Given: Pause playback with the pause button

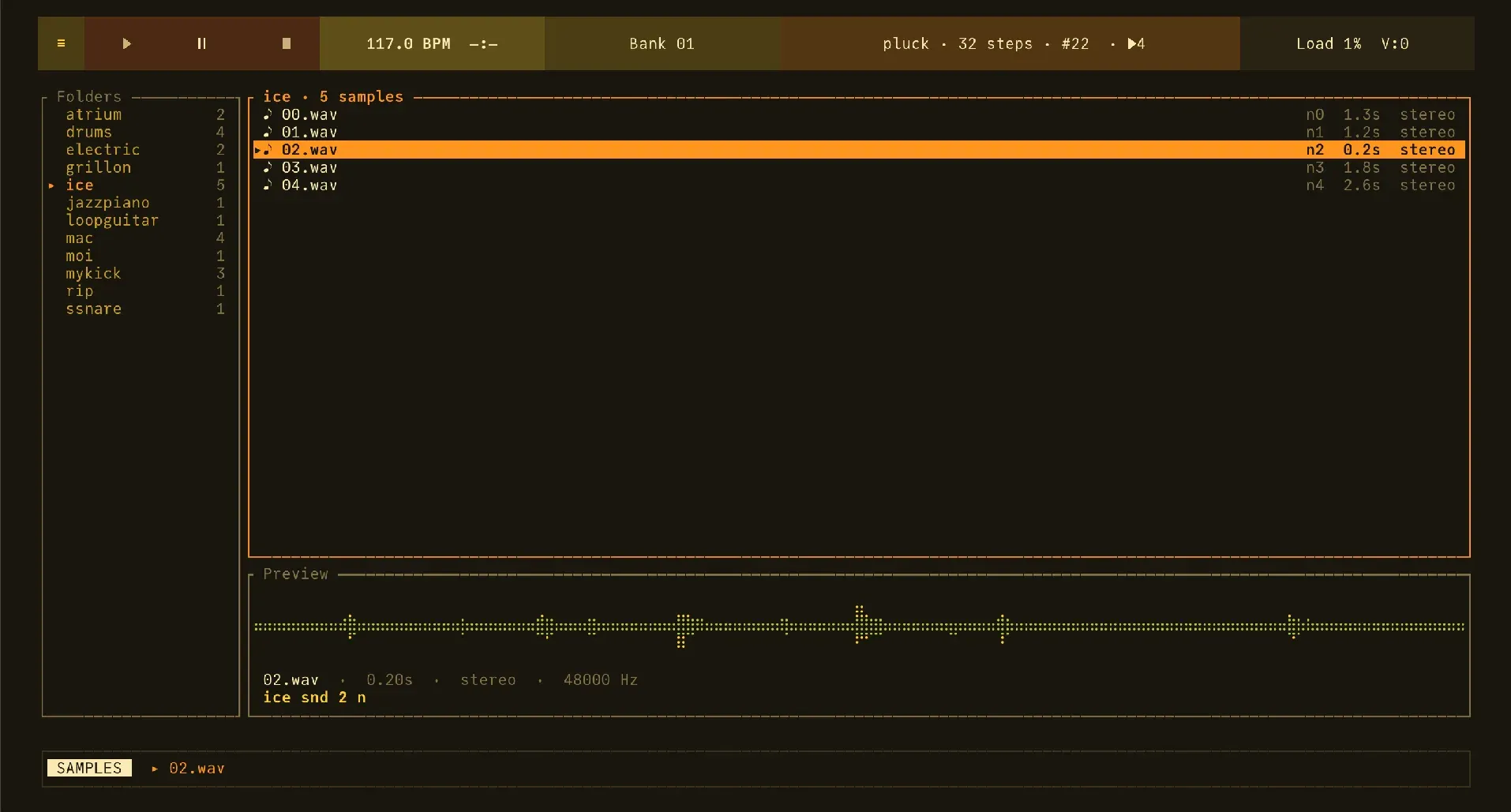Looking at the screenshot, I should tap(201, 43).
